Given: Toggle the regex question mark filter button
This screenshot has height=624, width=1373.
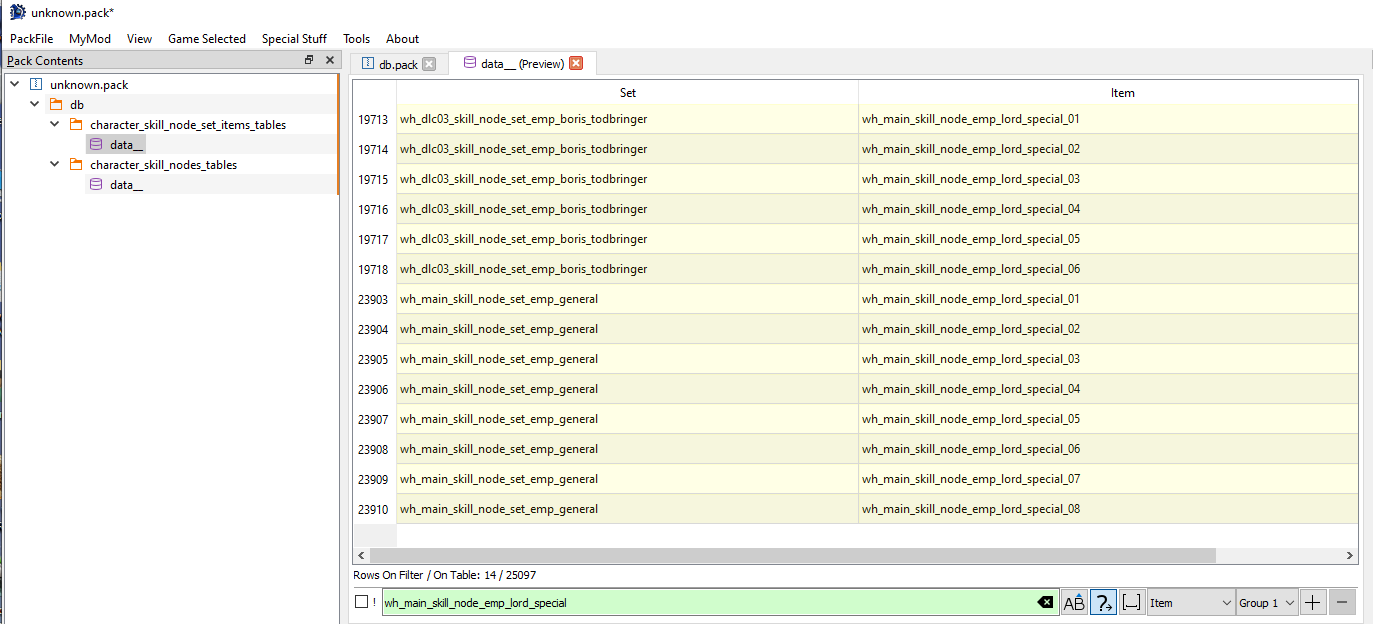Looking at the screenshot, I should click(x=1103, y=602).
